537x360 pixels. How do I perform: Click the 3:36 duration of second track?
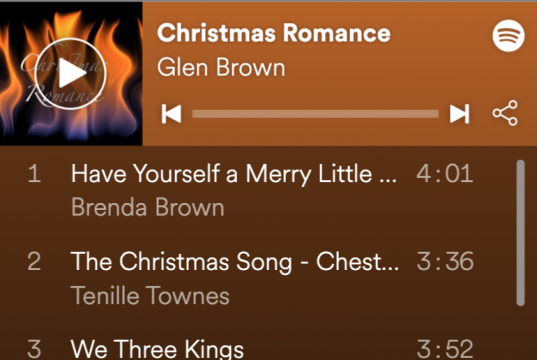(x=445, y=262)
